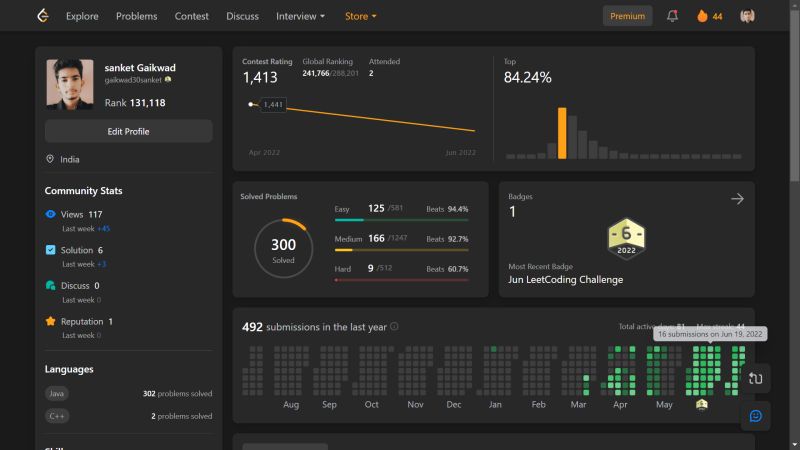Viewport: 800px width, 450px height.
Task: Click the highlighted orange bar in Top chart
Action: [x=562, y=133]
